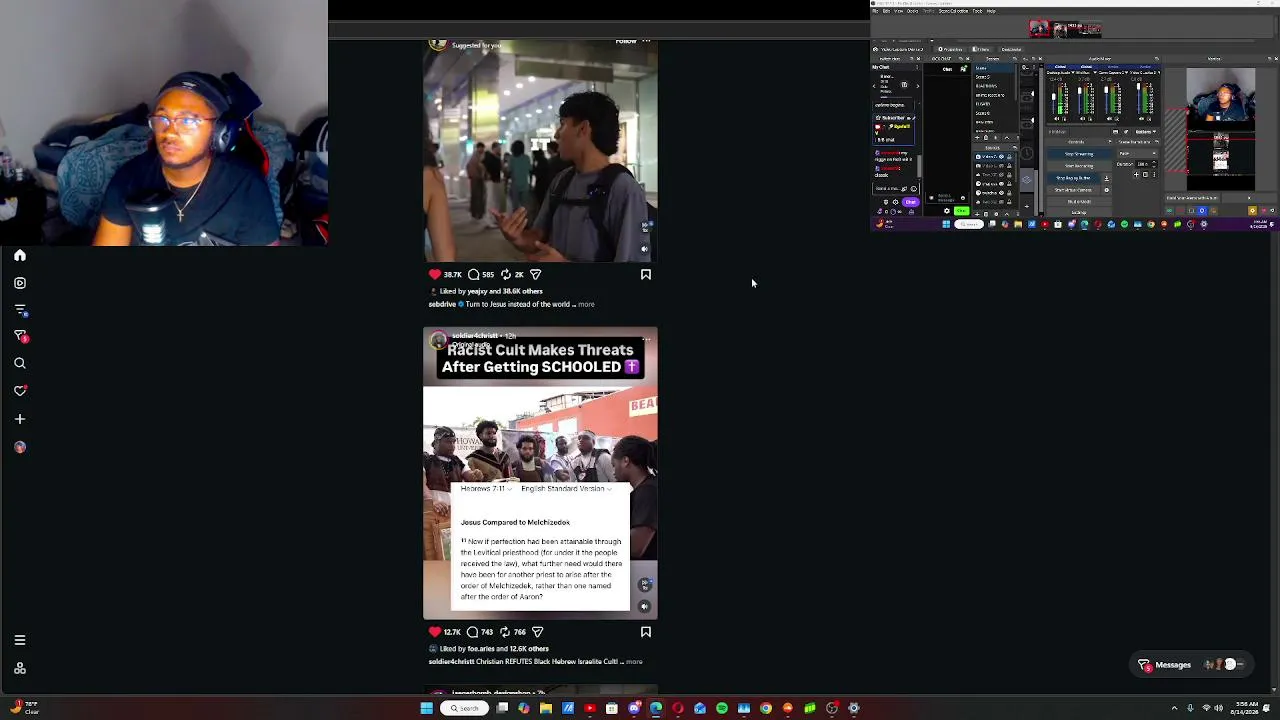
Task: Play the sebdrive street interview video
Action: click(540, 151)
